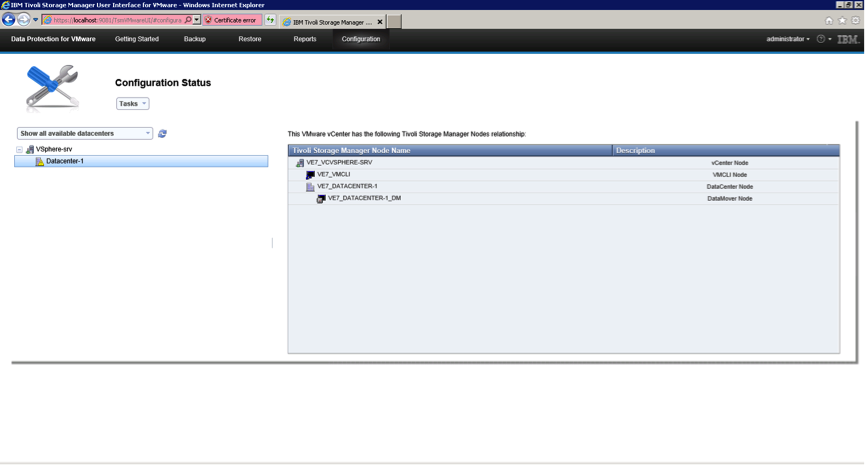
Task: Click the vCenter Node description cell
Action: [x=729, y=163]
